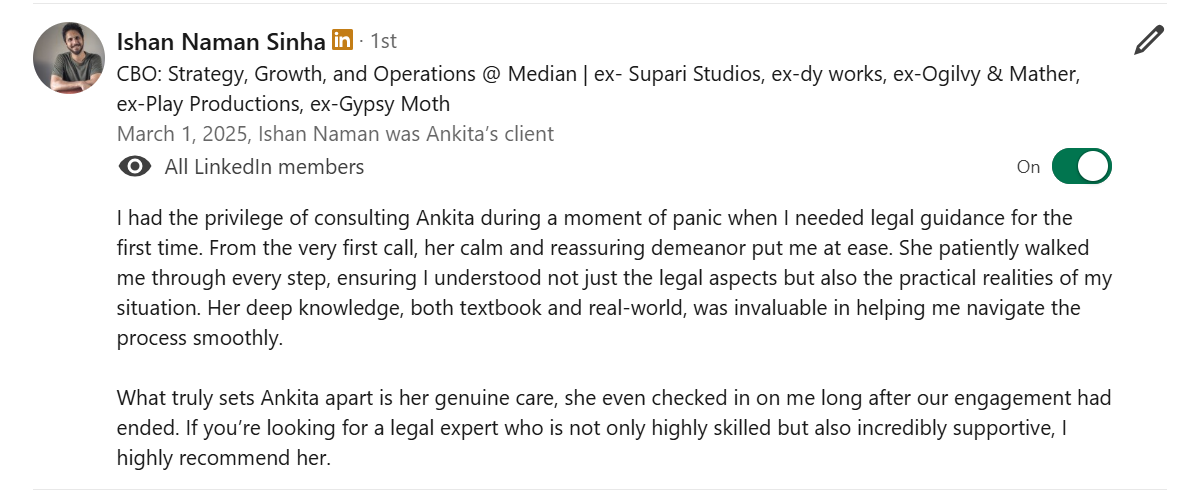
Task: Click the "On" label beside the switch
Action: click(1028, 167)
